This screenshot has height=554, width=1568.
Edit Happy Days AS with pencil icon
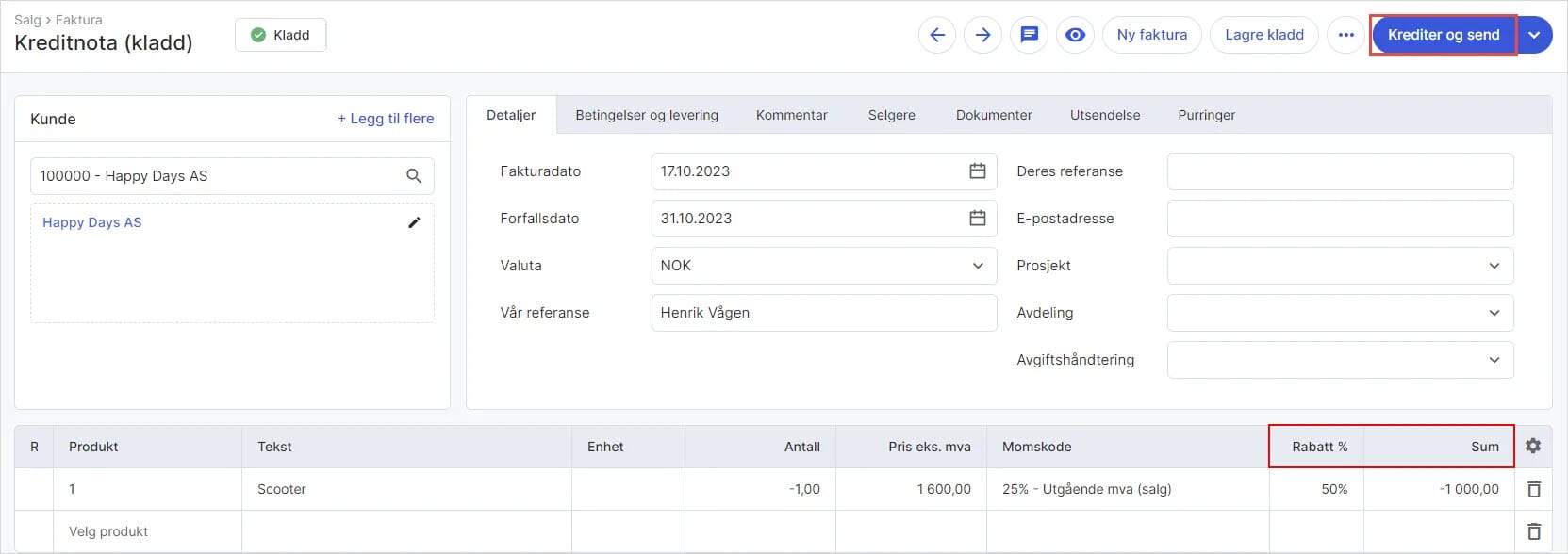tap(414, 222)
